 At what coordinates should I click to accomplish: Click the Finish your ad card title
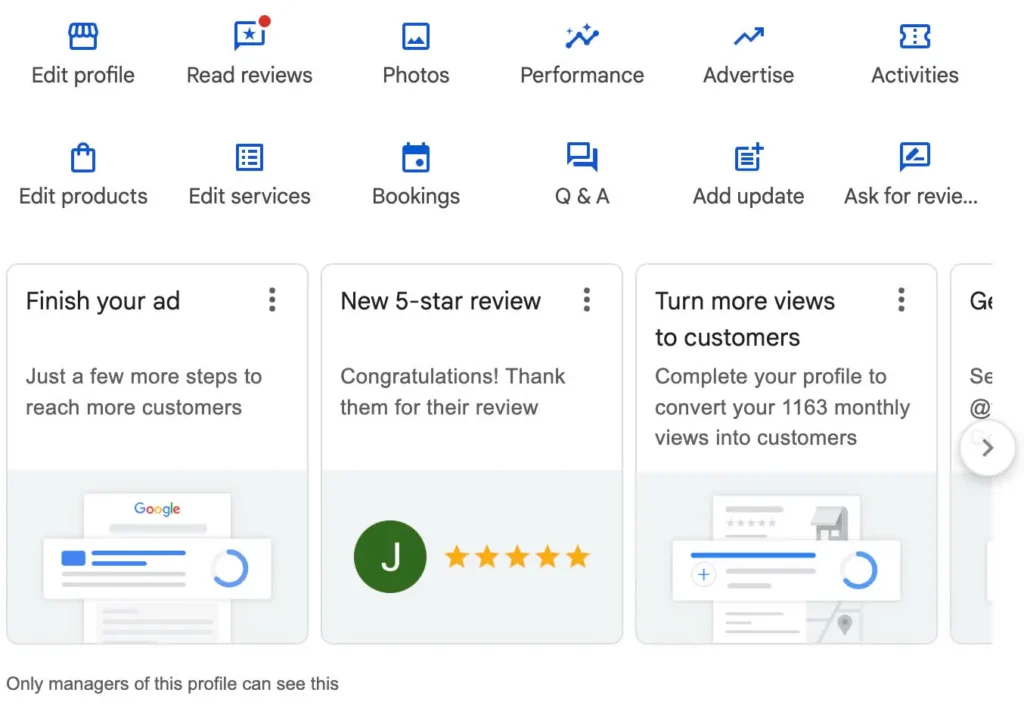pyautogui.click(x=103, y=301)
